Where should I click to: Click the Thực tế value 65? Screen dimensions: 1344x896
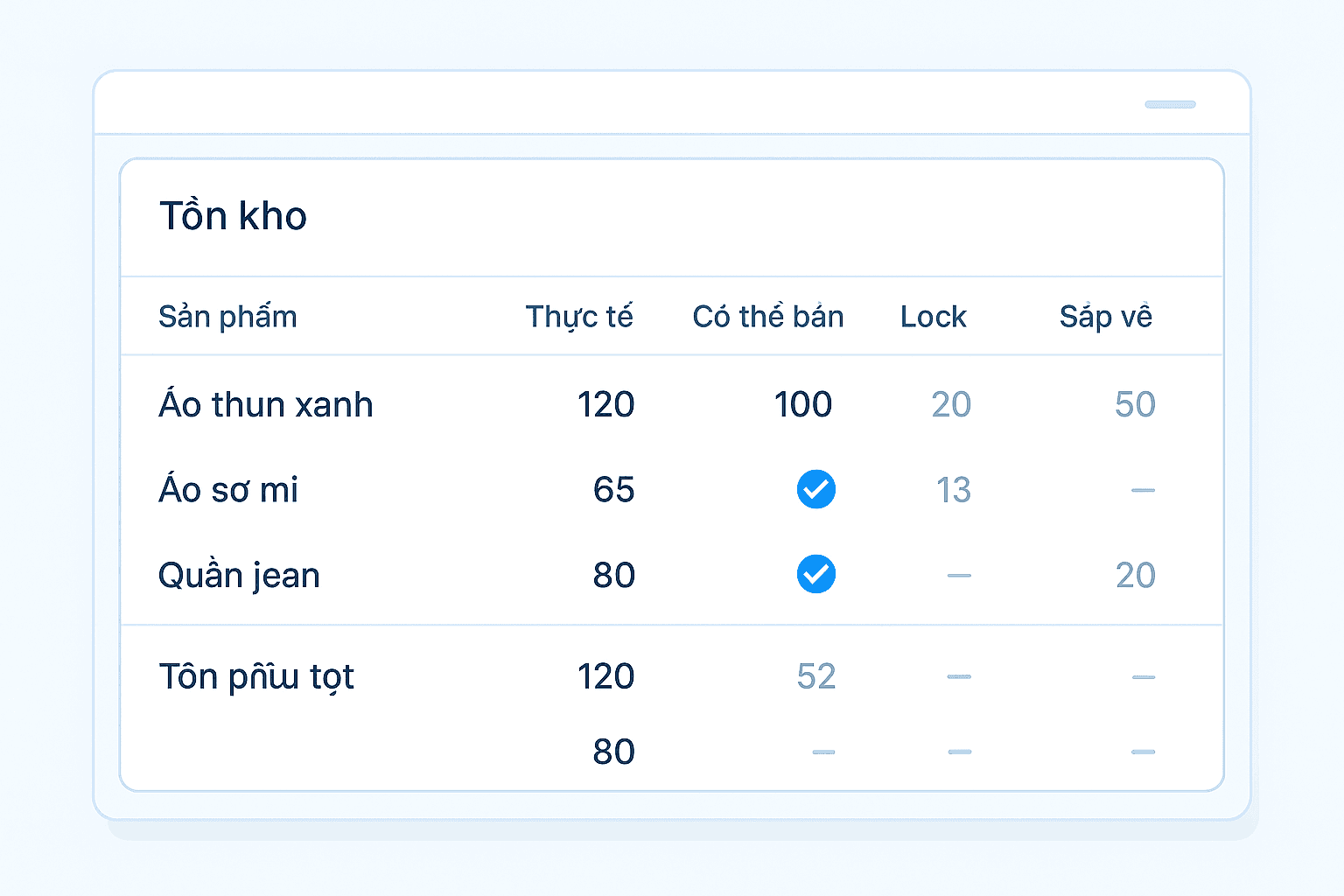click(613, 490)
